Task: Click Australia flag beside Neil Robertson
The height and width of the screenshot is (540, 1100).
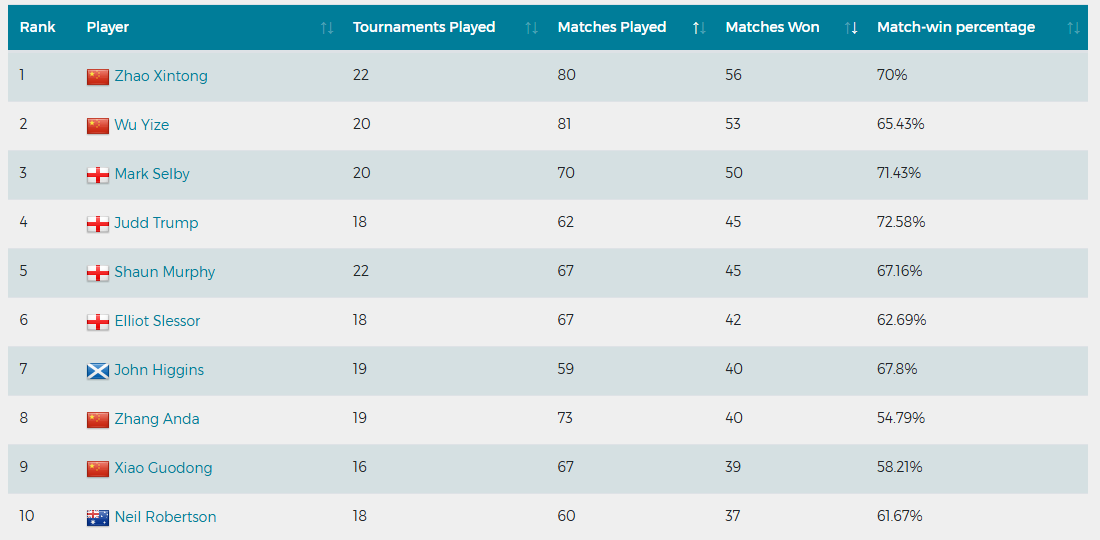Action: 98,518
